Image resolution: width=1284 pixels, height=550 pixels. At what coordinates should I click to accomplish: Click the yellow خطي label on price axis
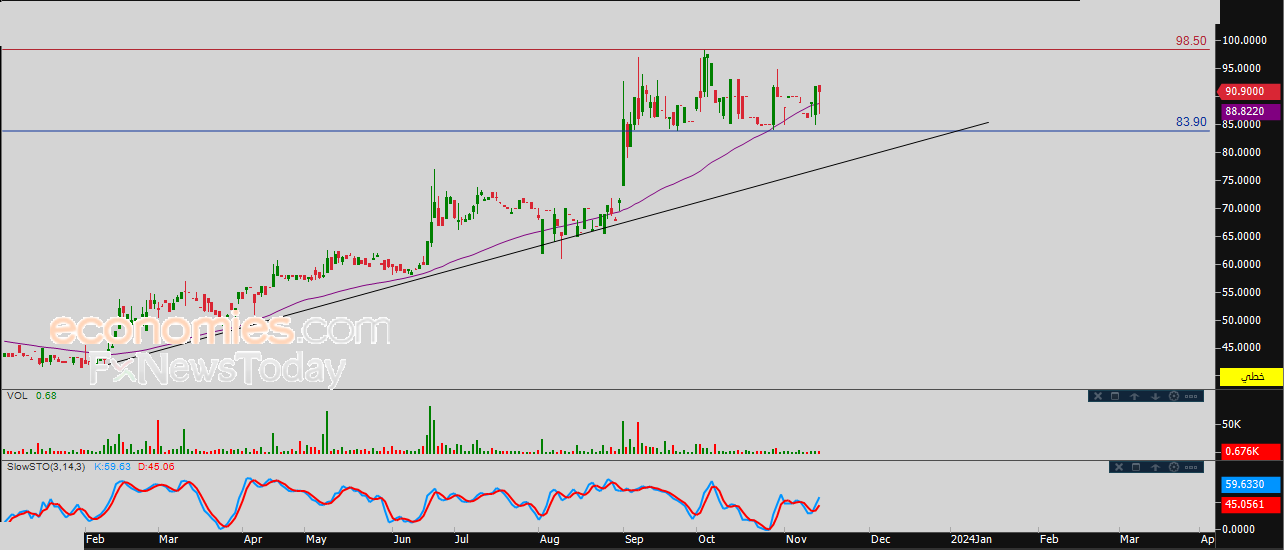(1251, 377)
